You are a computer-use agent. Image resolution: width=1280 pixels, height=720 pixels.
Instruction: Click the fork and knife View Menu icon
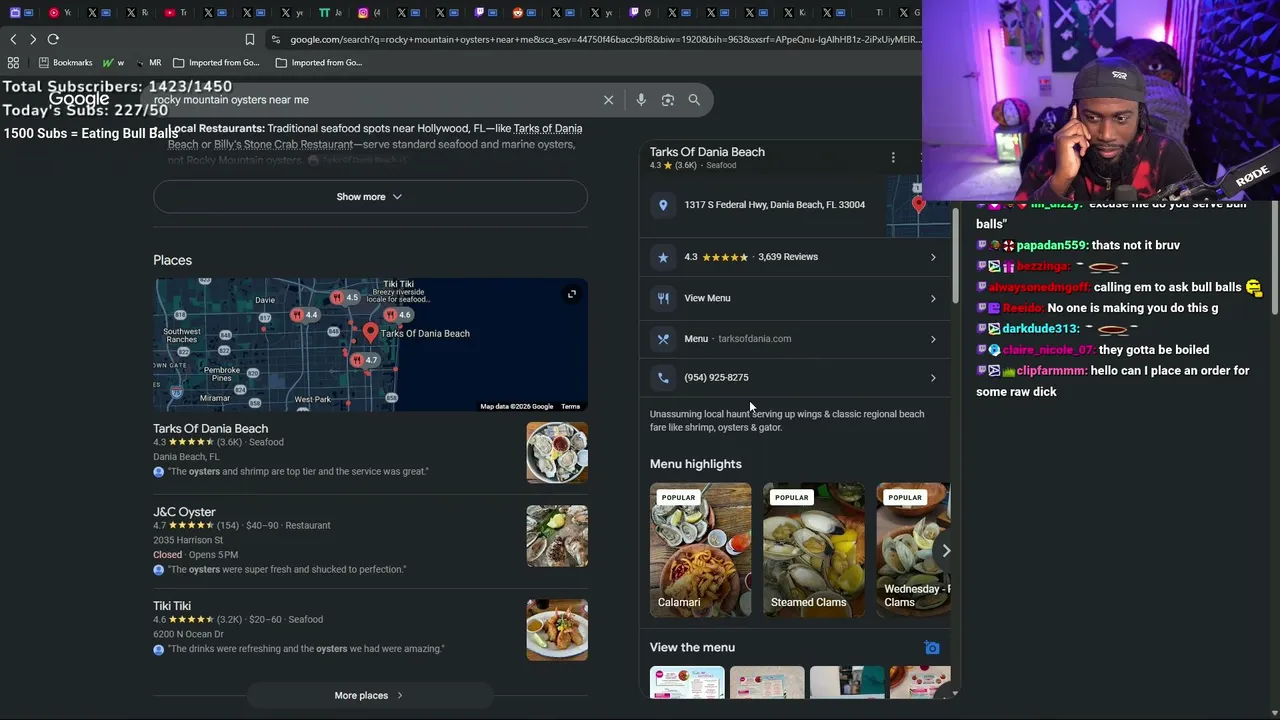click(663, 298)
